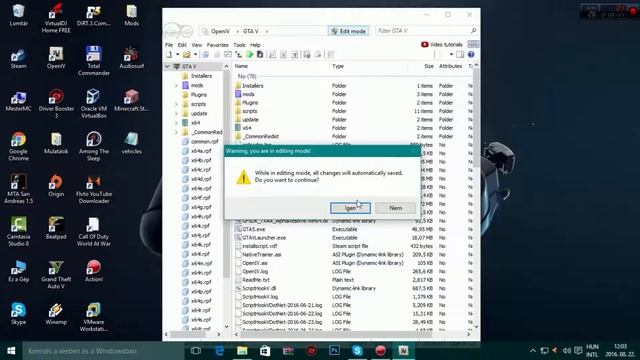
Task: Click the New file toolbar icon
Action: (x=169, y=55)
